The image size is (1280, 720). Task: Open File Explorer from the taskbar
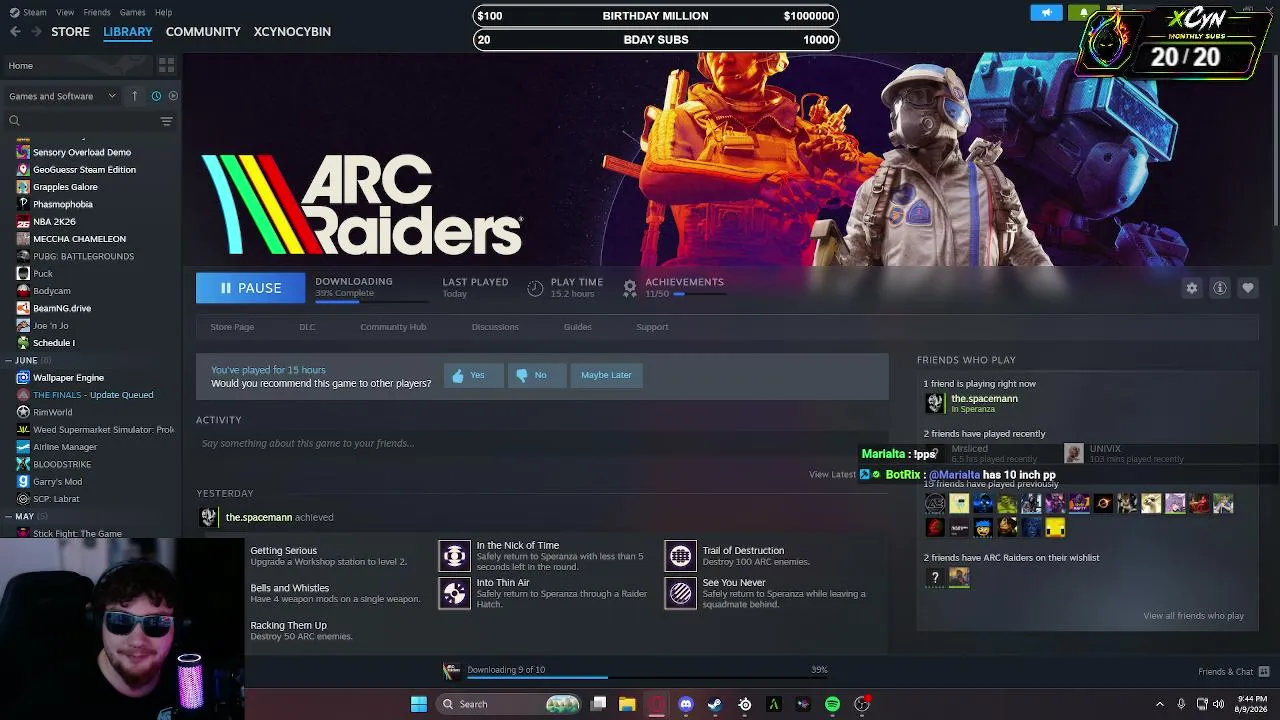[627, 704]
